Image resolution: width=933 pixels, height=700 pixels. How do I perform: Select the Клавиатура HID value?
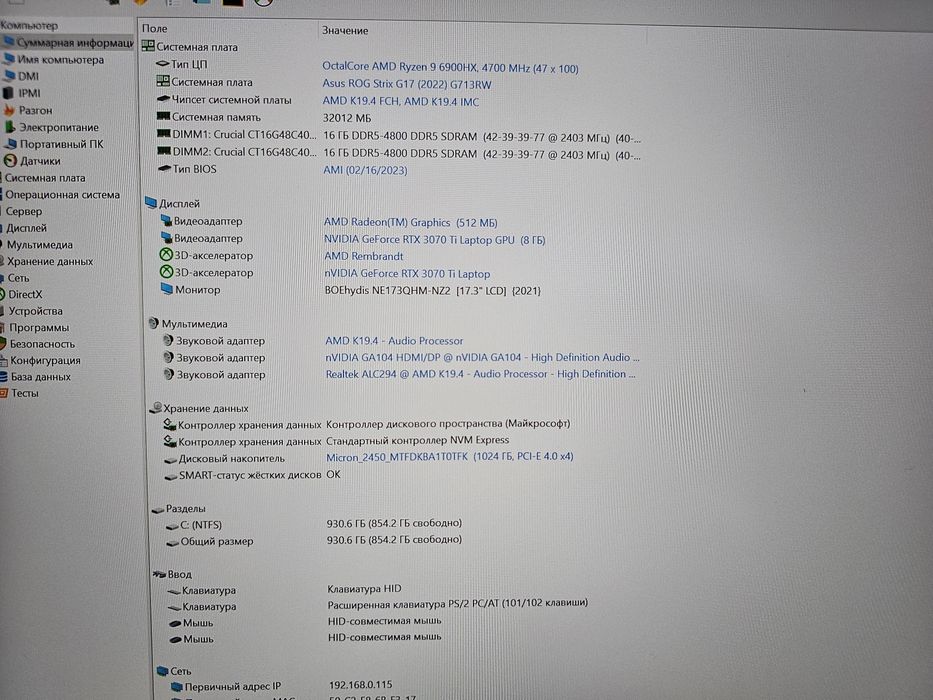point(364,588)
